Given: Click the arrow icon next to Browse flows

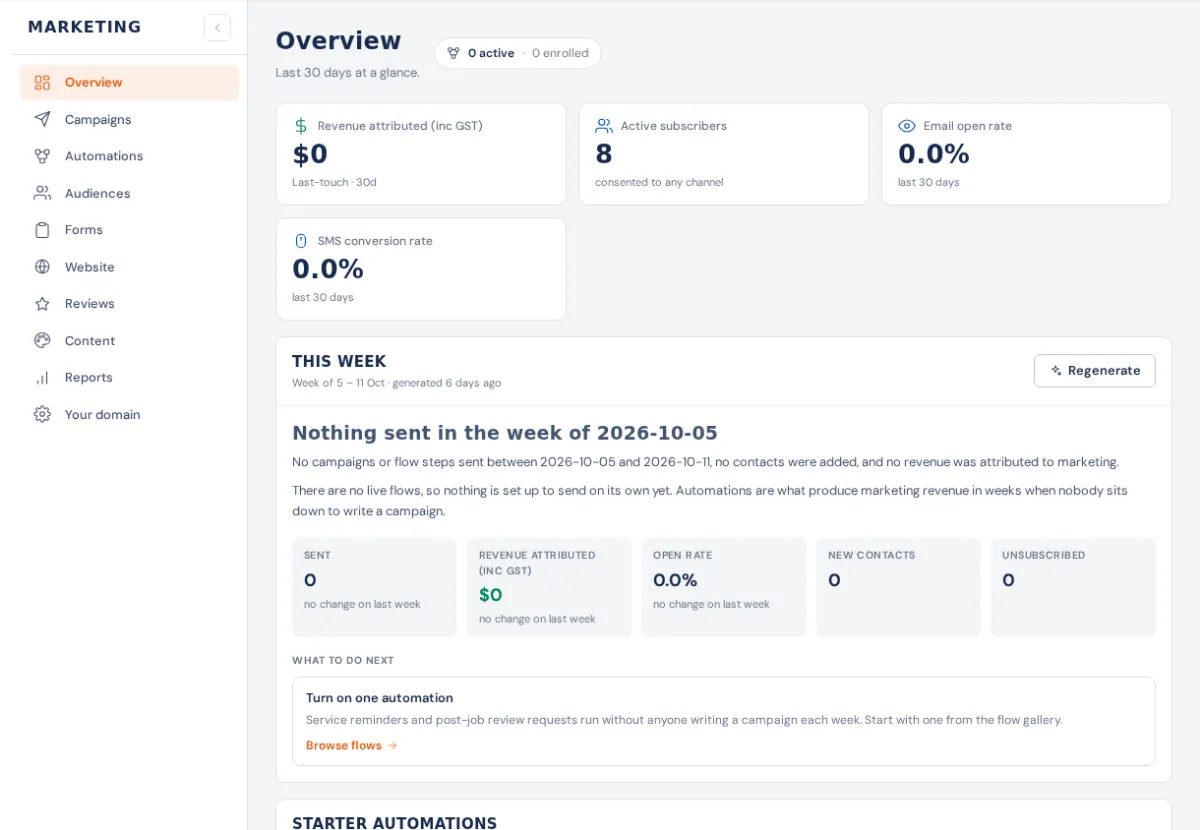Looking at the screenshot, I should click(393, 746).
